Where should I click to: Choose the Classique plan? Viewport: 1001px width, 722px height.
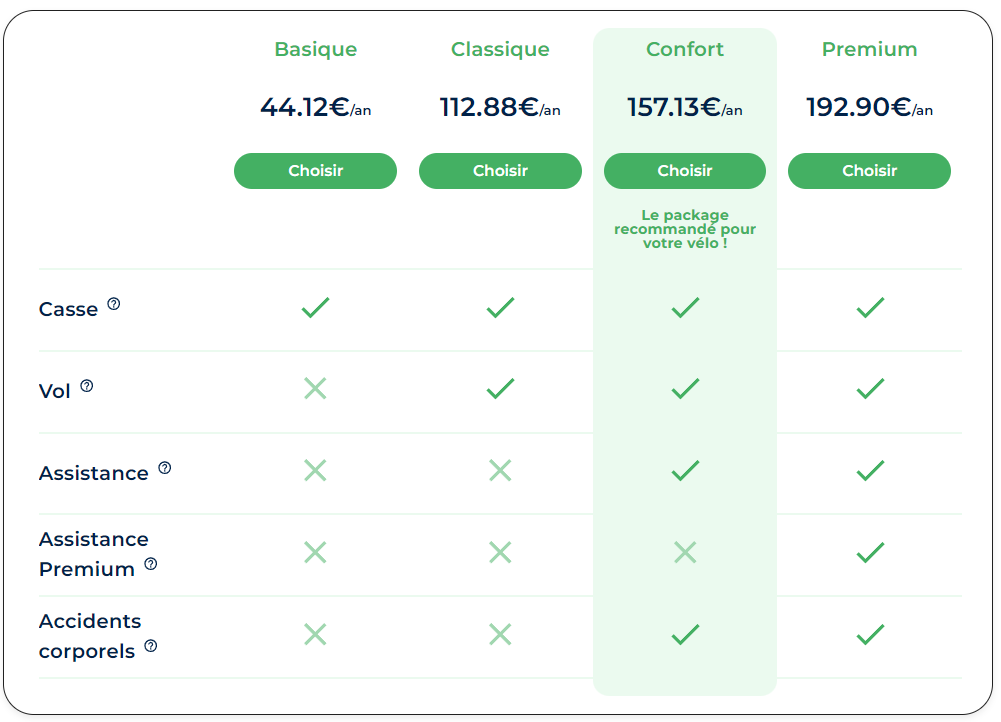click(500, 171)
